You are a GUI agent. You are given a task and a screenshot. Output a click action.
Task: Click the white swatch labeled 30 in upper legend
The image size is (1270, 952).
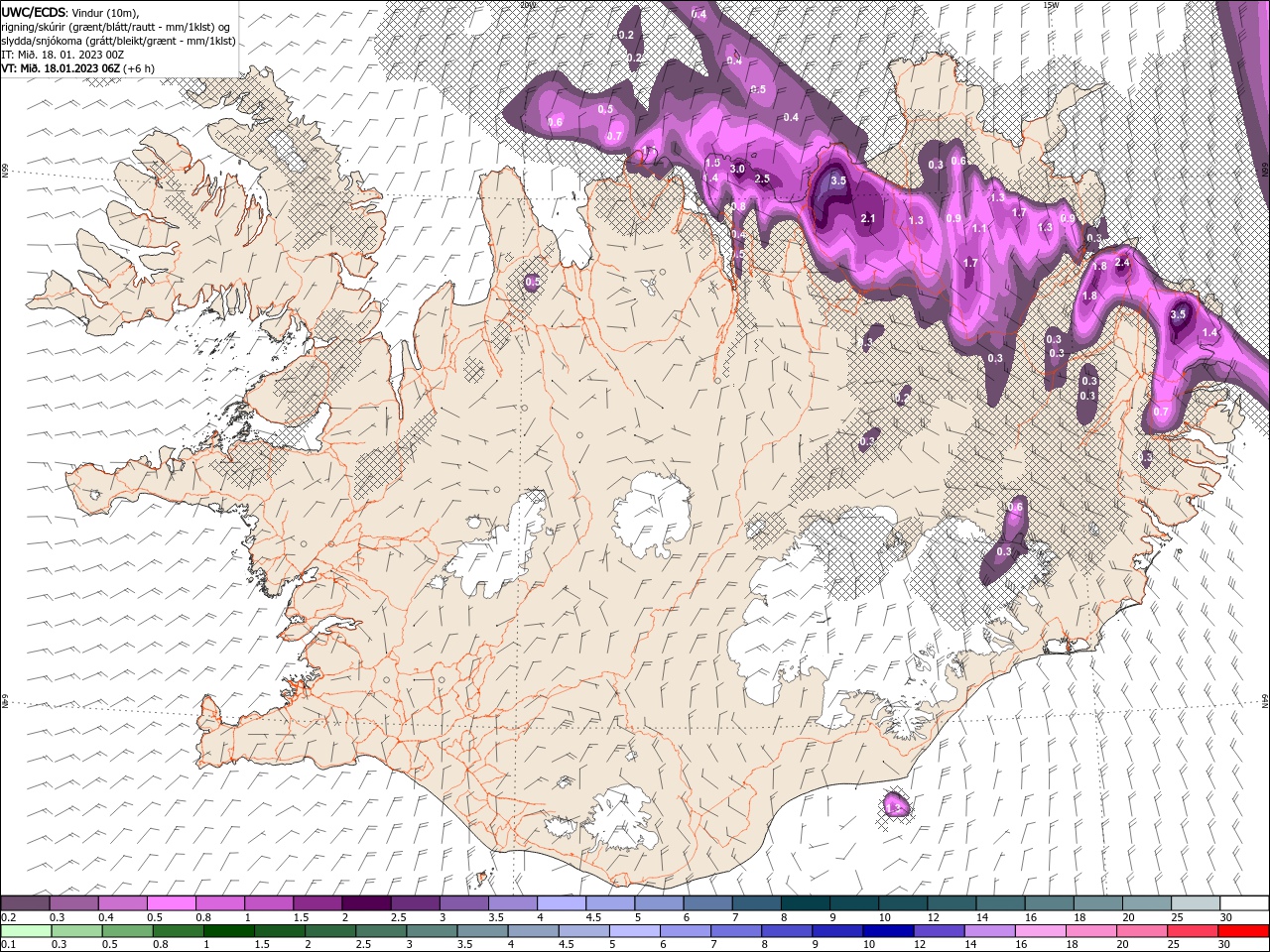click(x=1244, y=903)
